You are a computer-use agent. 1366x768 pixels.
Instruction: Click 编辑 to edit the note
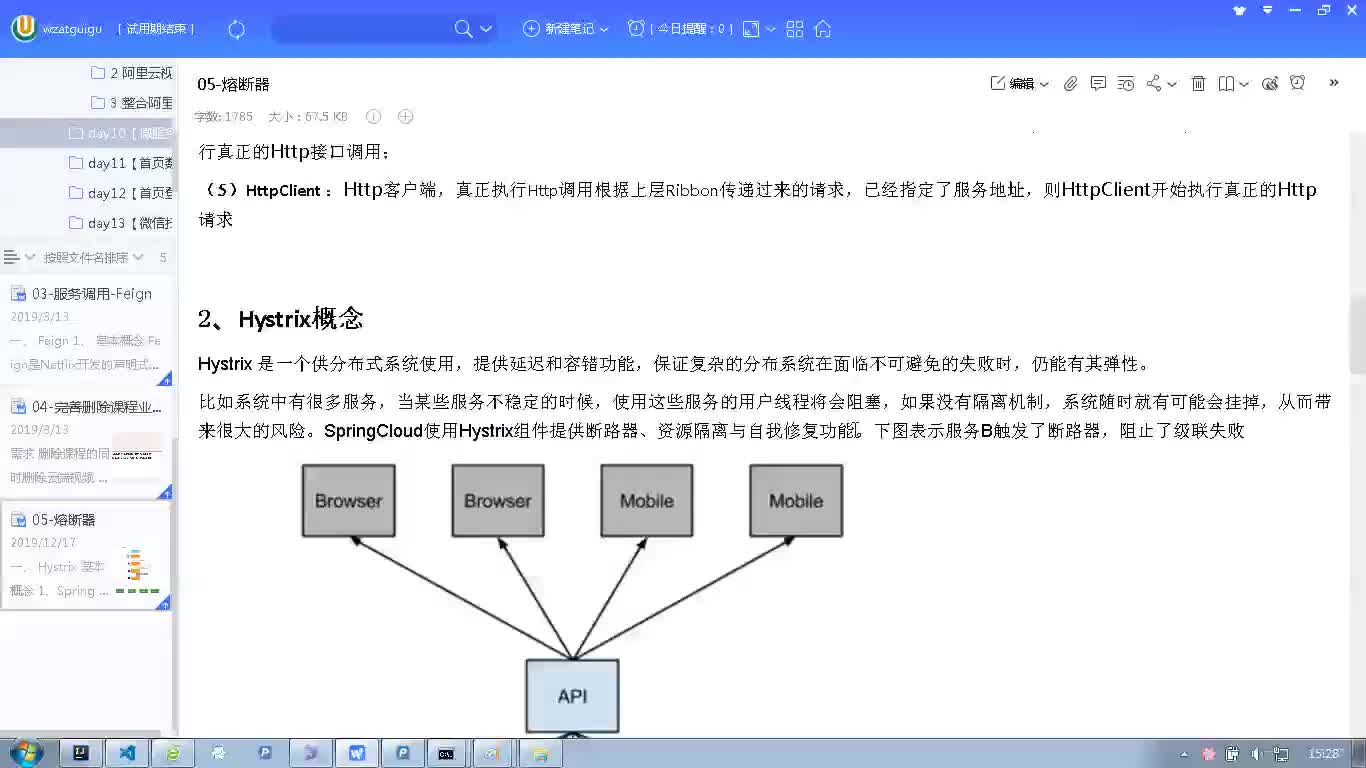1013,84
